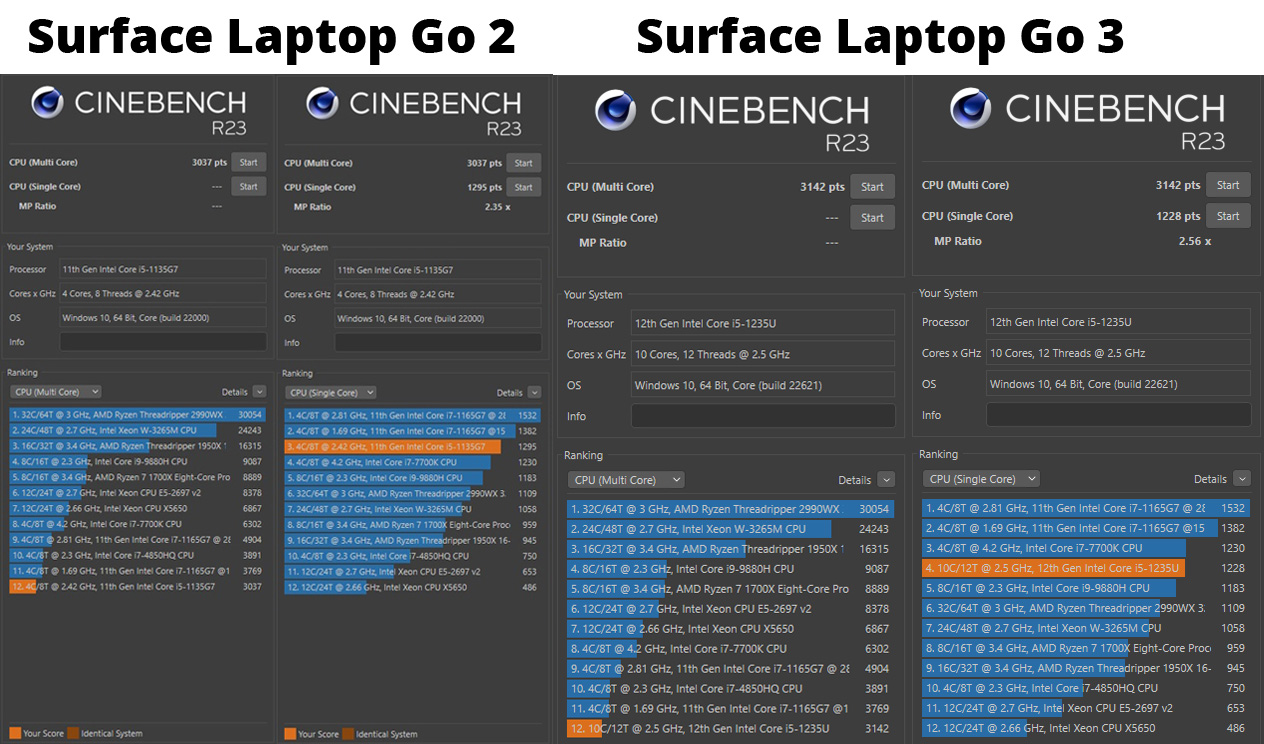Click Processor field in leftmost Go 2 window
The height and width of the screenshot is (744, 1264).
pos(164,269)
